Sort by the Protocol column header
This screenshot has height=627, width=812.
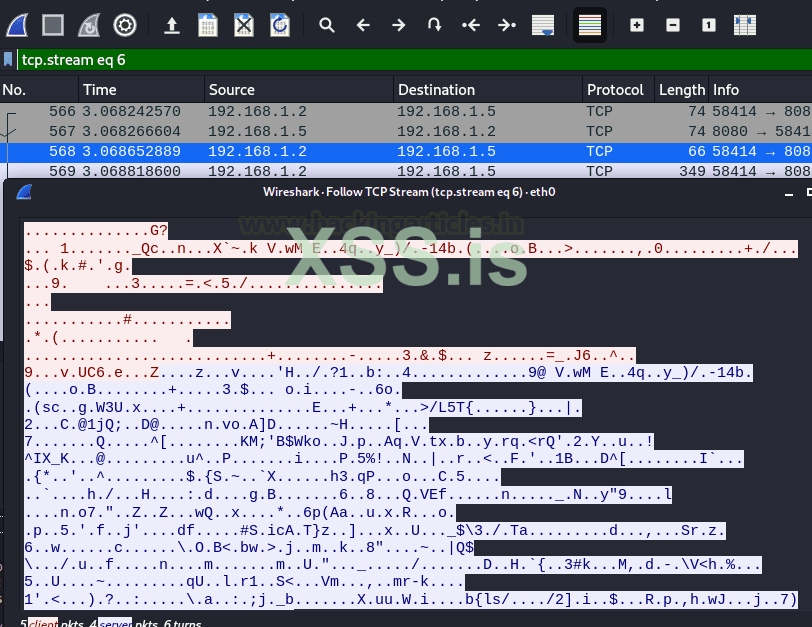point(619,90)
